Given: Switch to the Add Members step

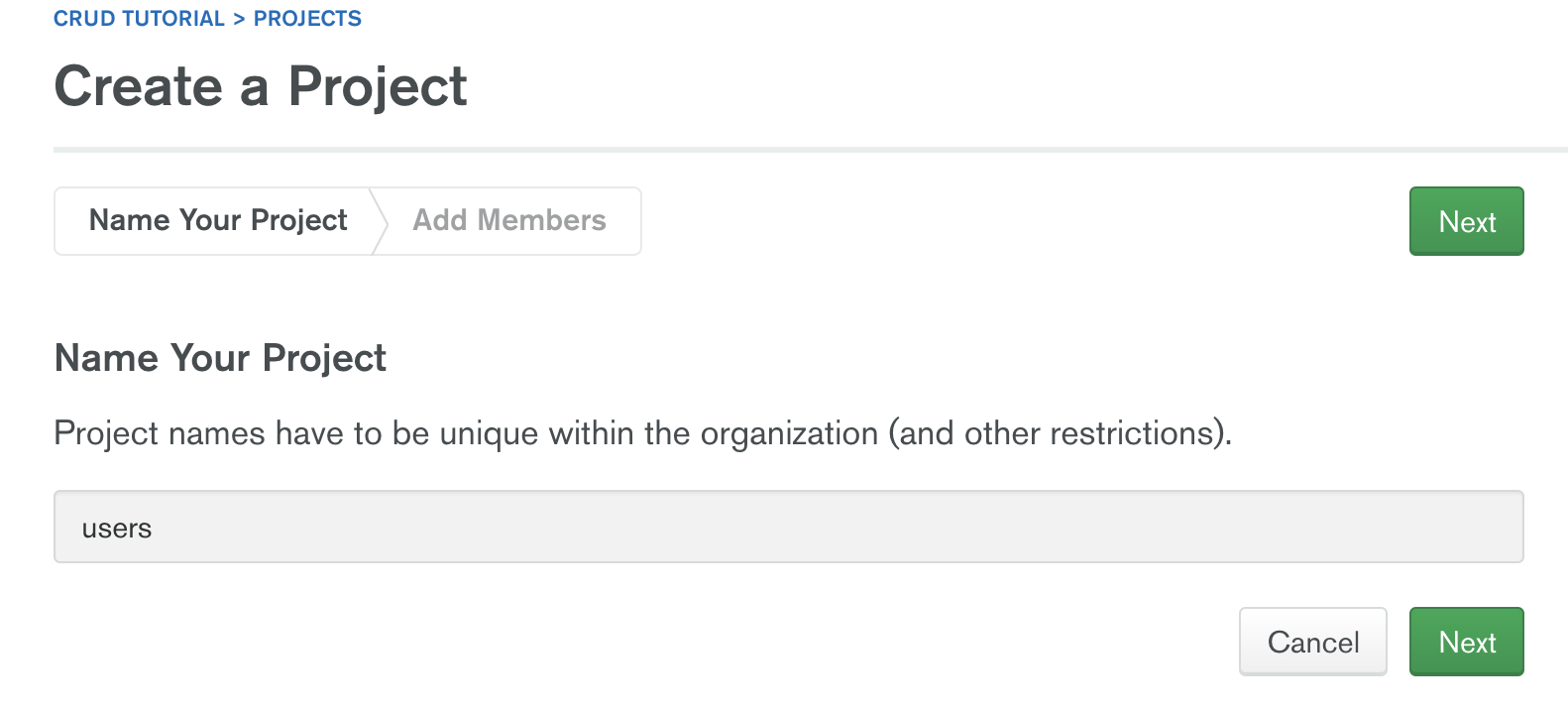Looking at the screenshot, I should pyautogui.click(x=509, y=220).
